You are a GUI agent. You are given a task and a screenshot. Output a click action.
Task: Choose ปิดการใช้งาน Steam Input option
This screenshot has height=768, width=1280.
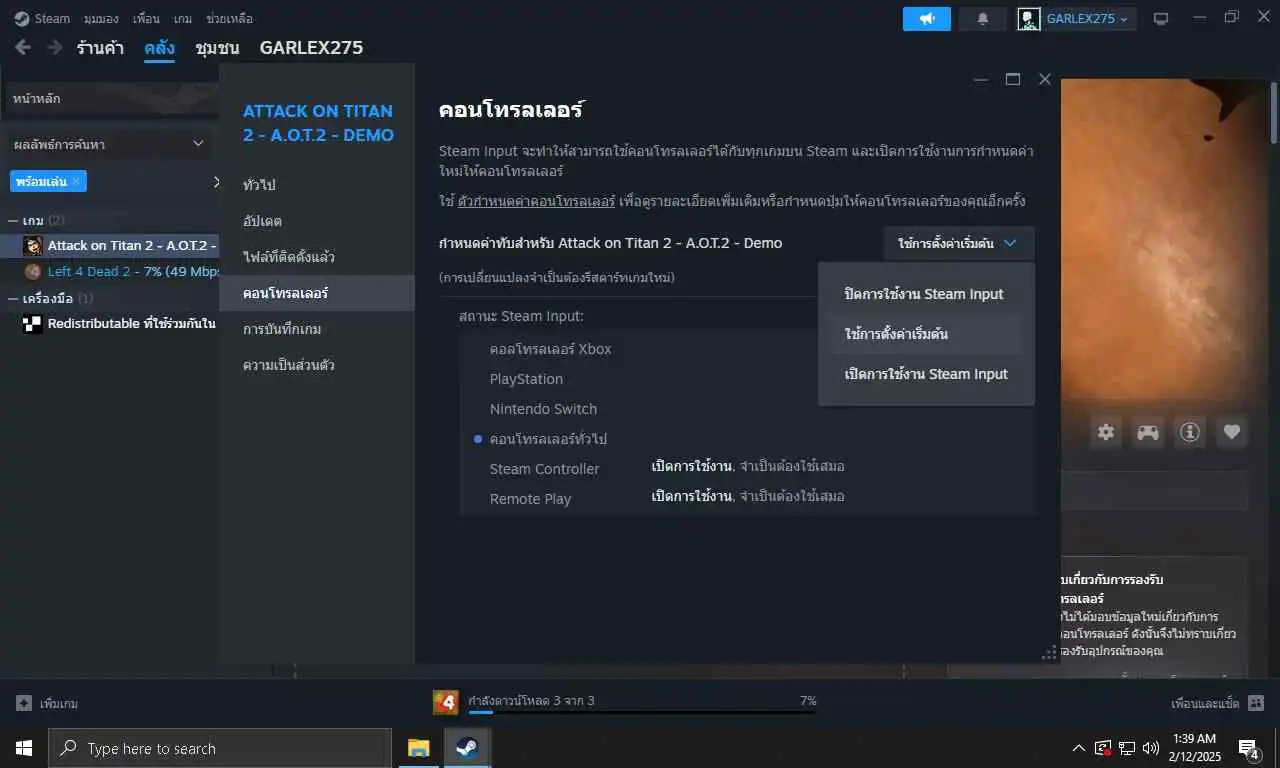(x=924, y=294)
